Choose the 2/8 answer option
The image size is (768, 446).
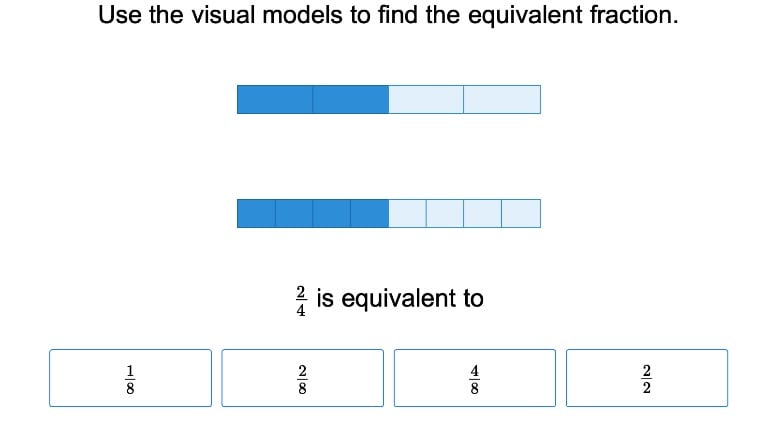(302, 378)
